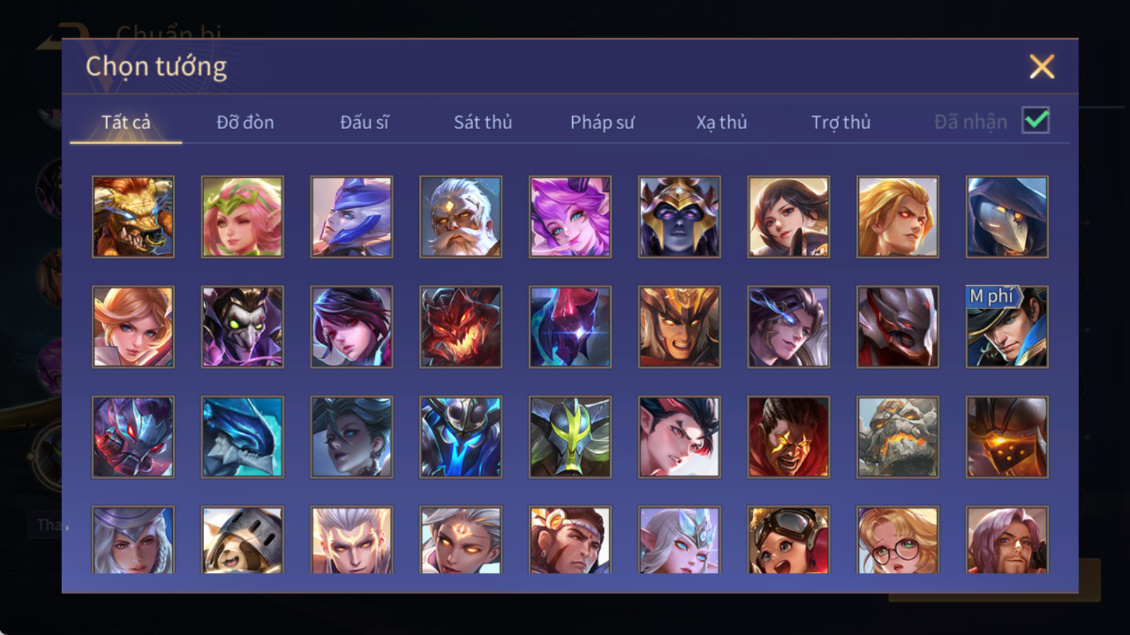The width and height of the screenshot is (1130, 635).
Task: Select the blonde girl with glasses hero
Action: coord(897,540)
